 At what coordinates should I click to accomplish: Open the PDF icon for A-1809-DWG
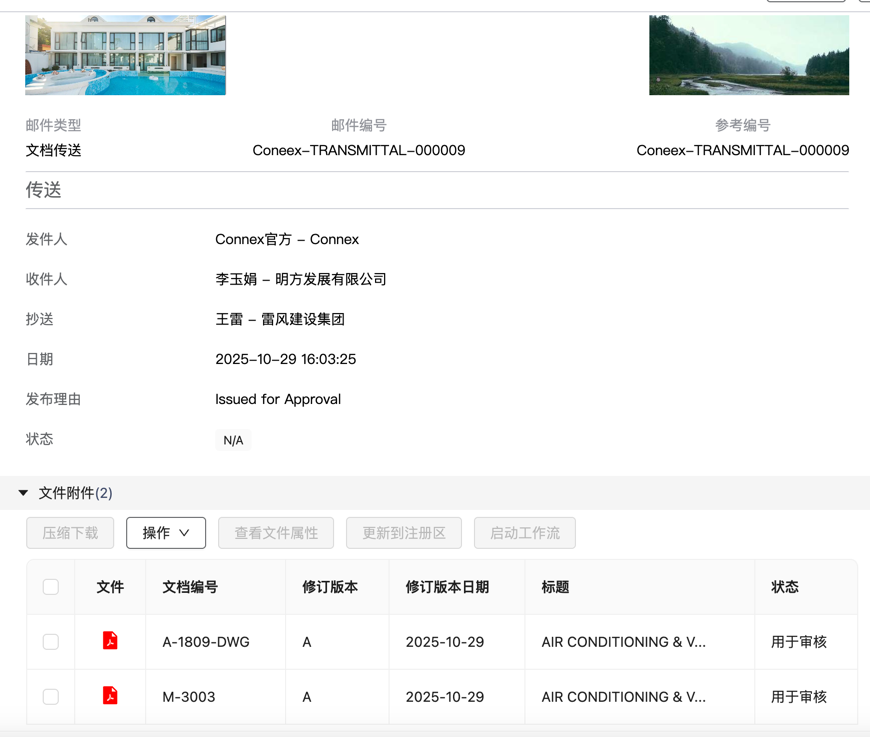coord(110,641)
